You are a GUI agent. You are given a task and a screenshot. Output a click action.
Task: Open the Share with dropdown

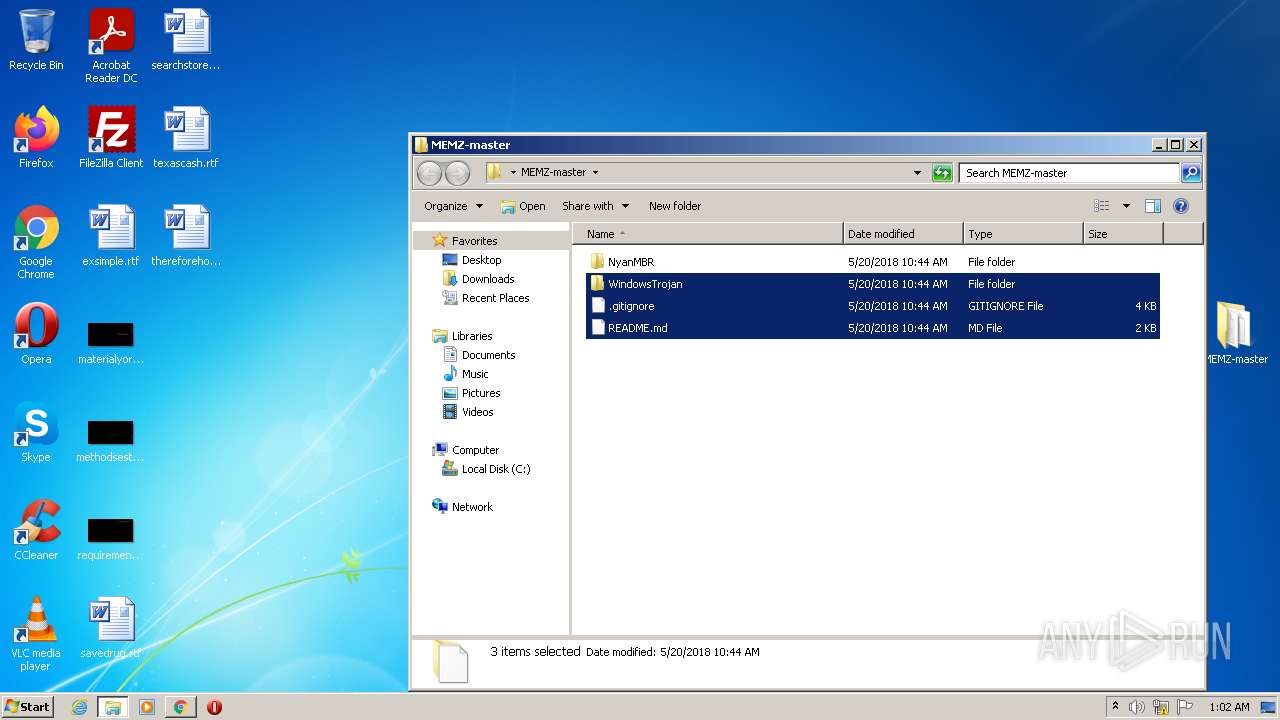coord(596,206)
